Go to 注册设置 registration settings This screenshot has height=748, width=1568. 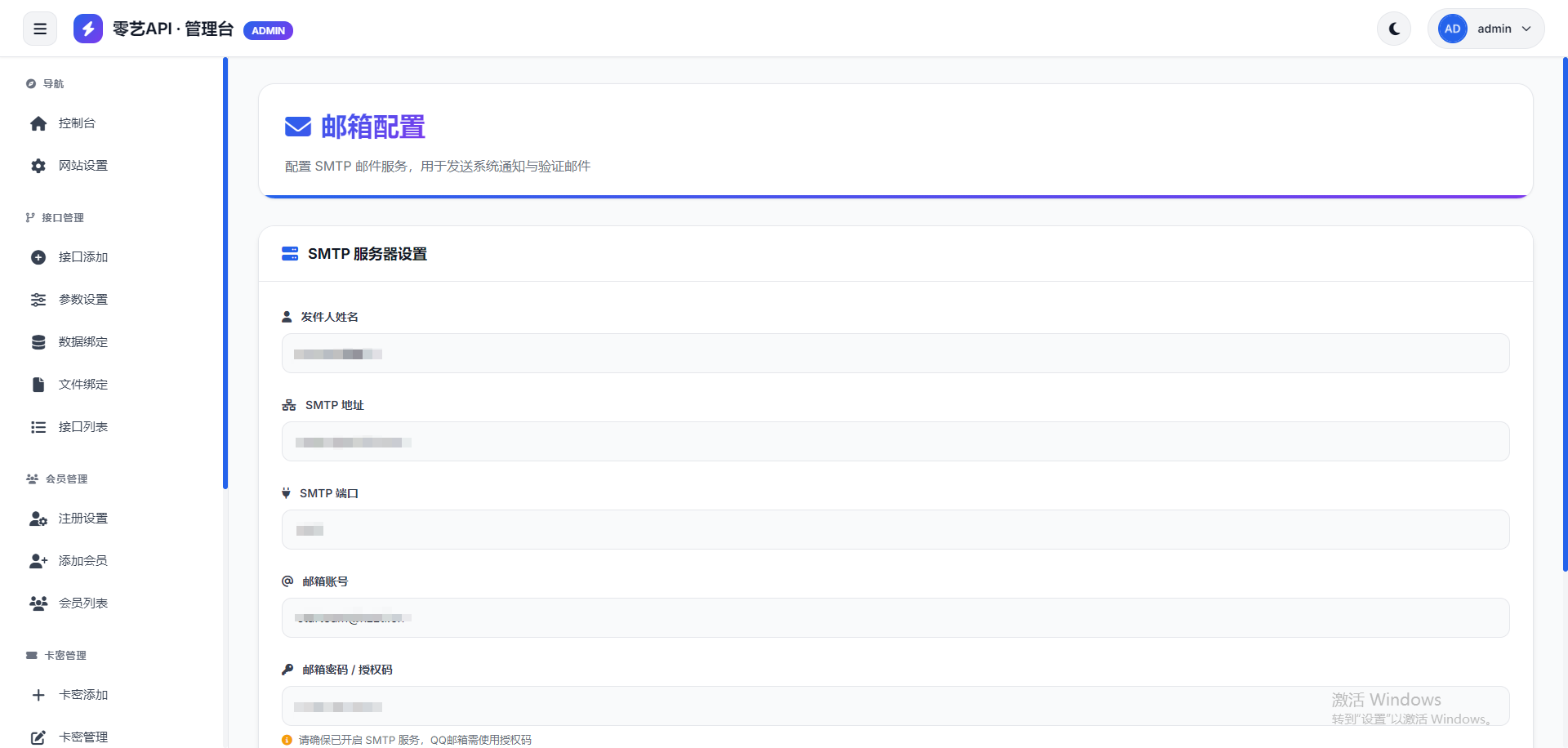82,519
